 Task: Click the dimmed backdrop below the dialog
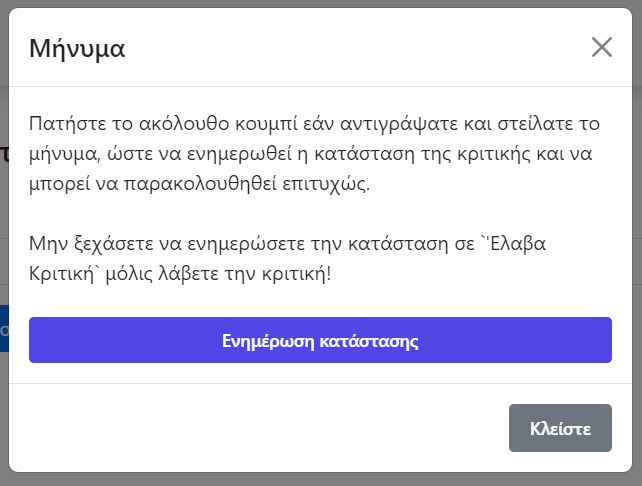[320, 479]
